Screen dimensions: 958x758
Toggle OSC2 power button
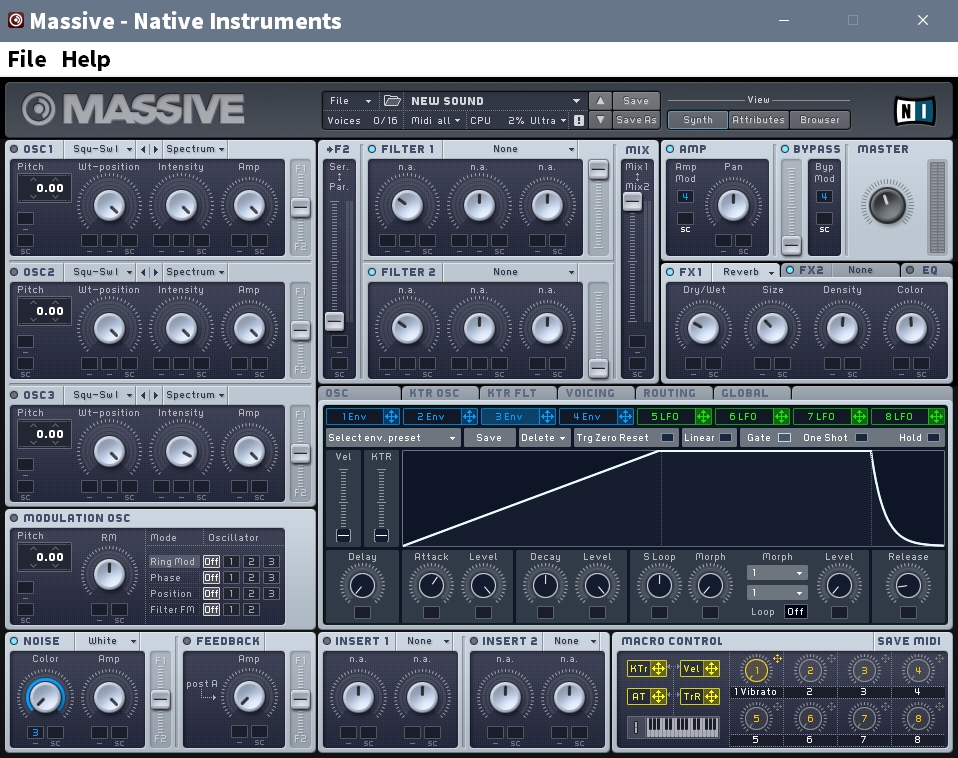pos(14,272)
